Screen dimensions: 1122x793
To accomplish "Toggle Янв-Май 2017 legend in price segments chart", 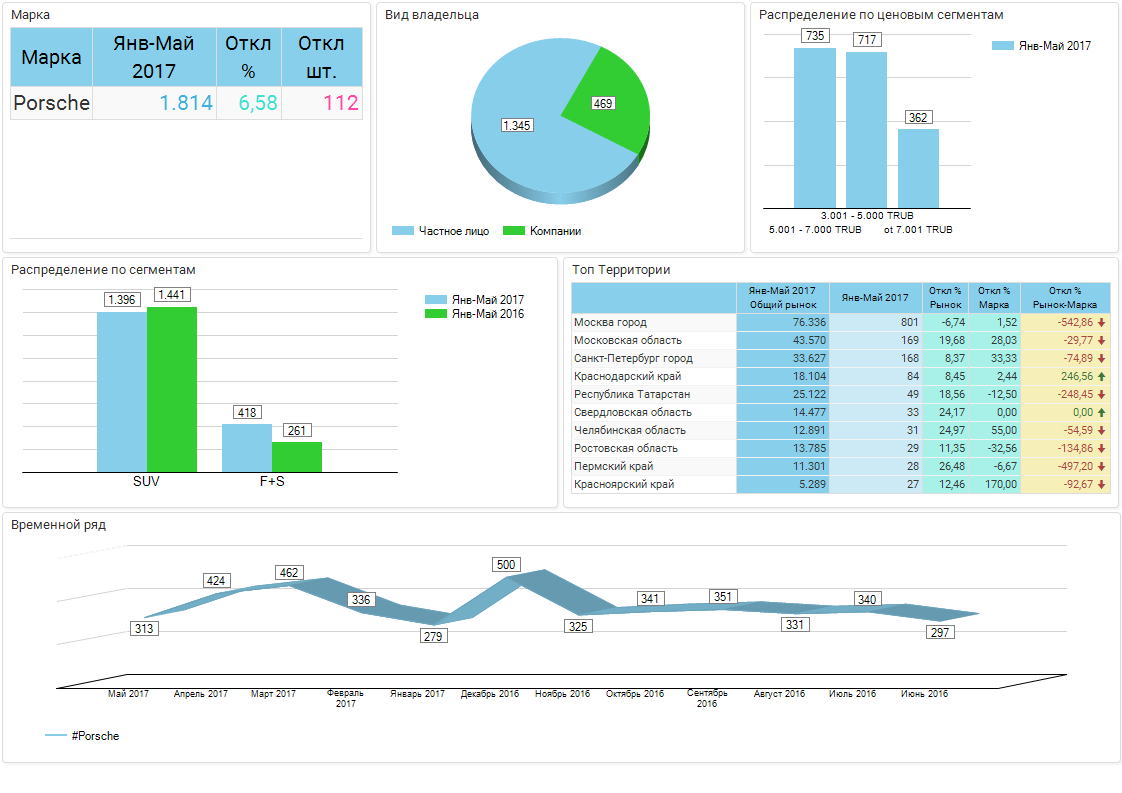I will 1003,46.
